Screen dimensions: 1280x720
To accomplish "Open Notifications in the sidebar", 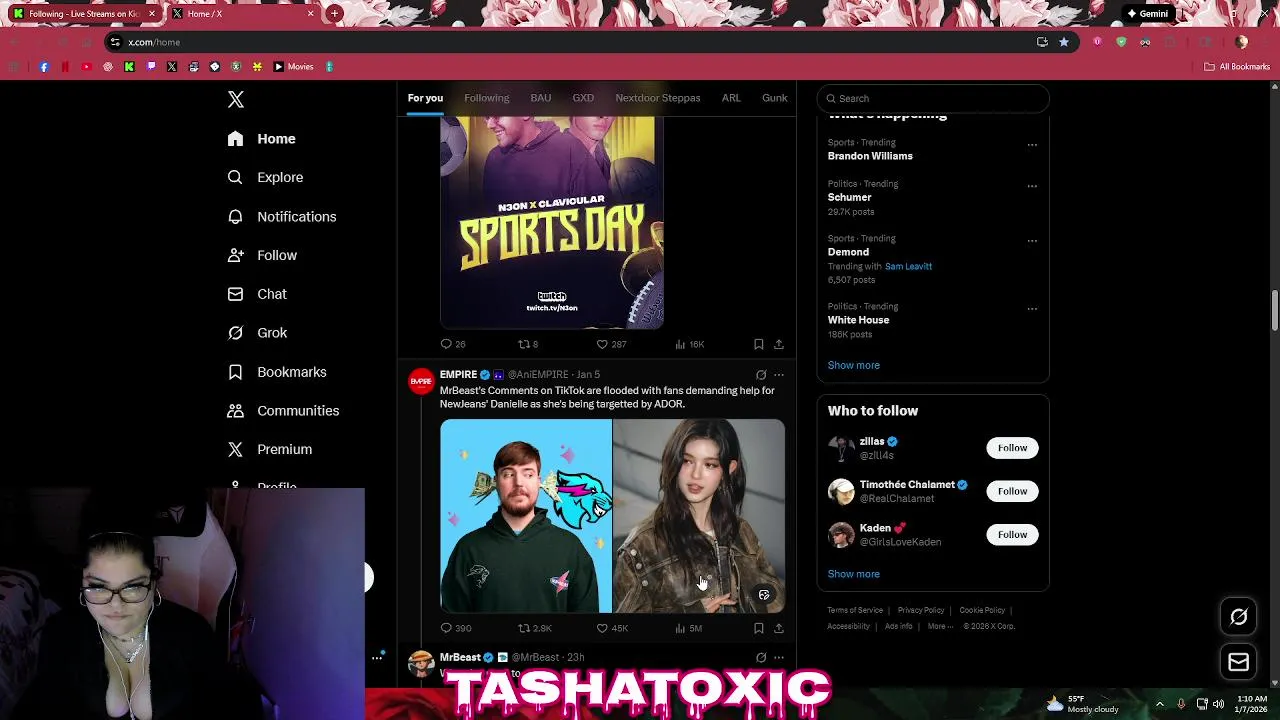I will click(x=282, y=216).
